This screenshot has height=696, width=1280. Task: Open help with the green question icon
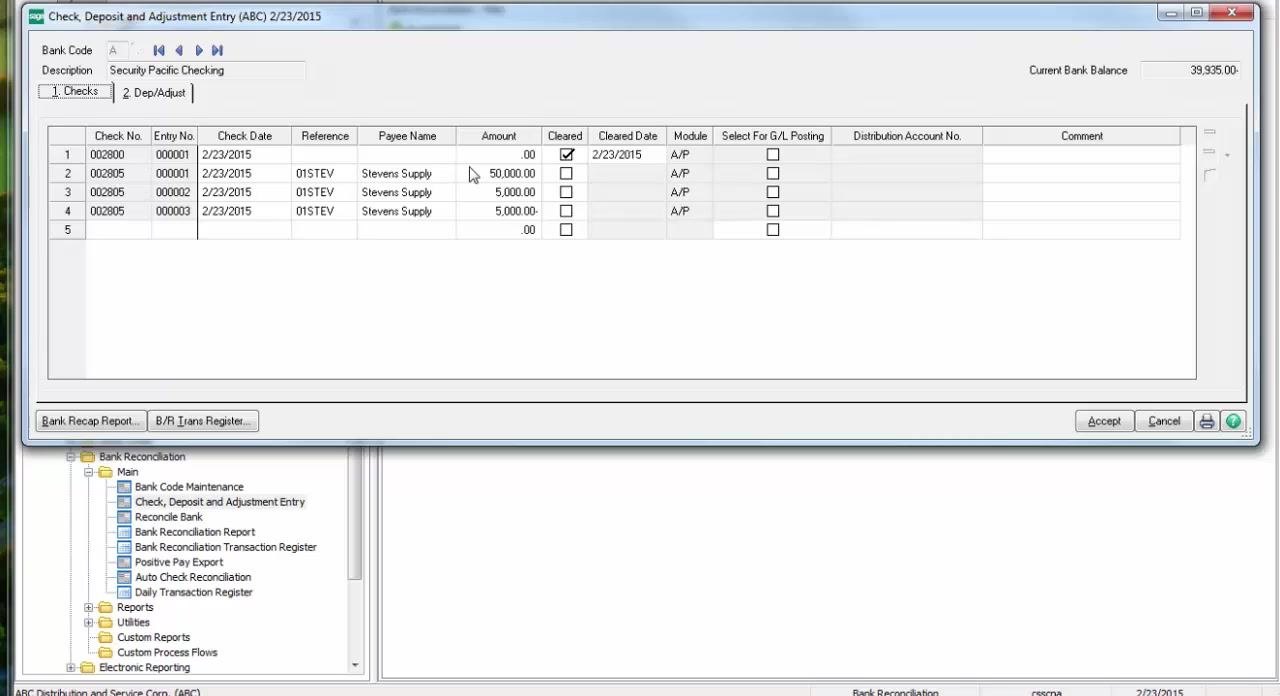tap(1233, 421)
